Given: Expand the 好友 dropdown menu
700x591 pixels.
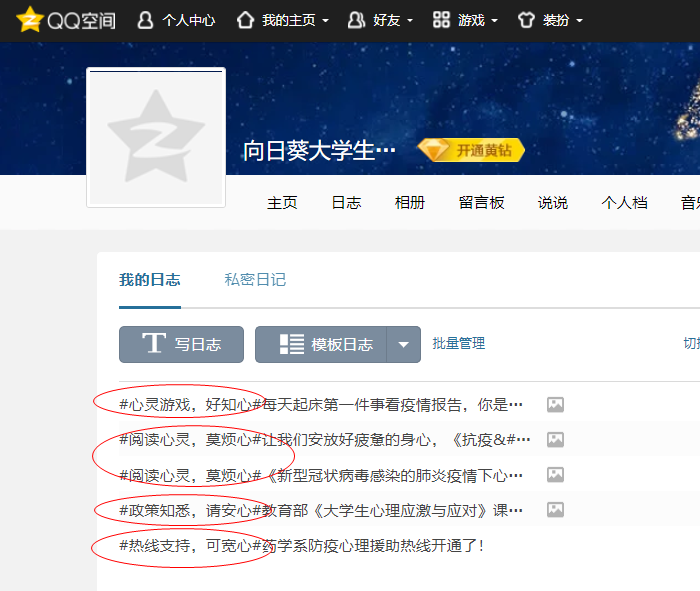Looking at the screenshot, I should [x=379, y=20].
